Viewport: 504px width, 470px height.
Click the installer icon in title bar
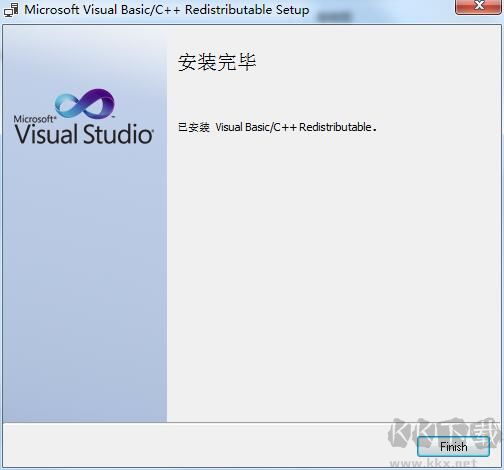11,10
